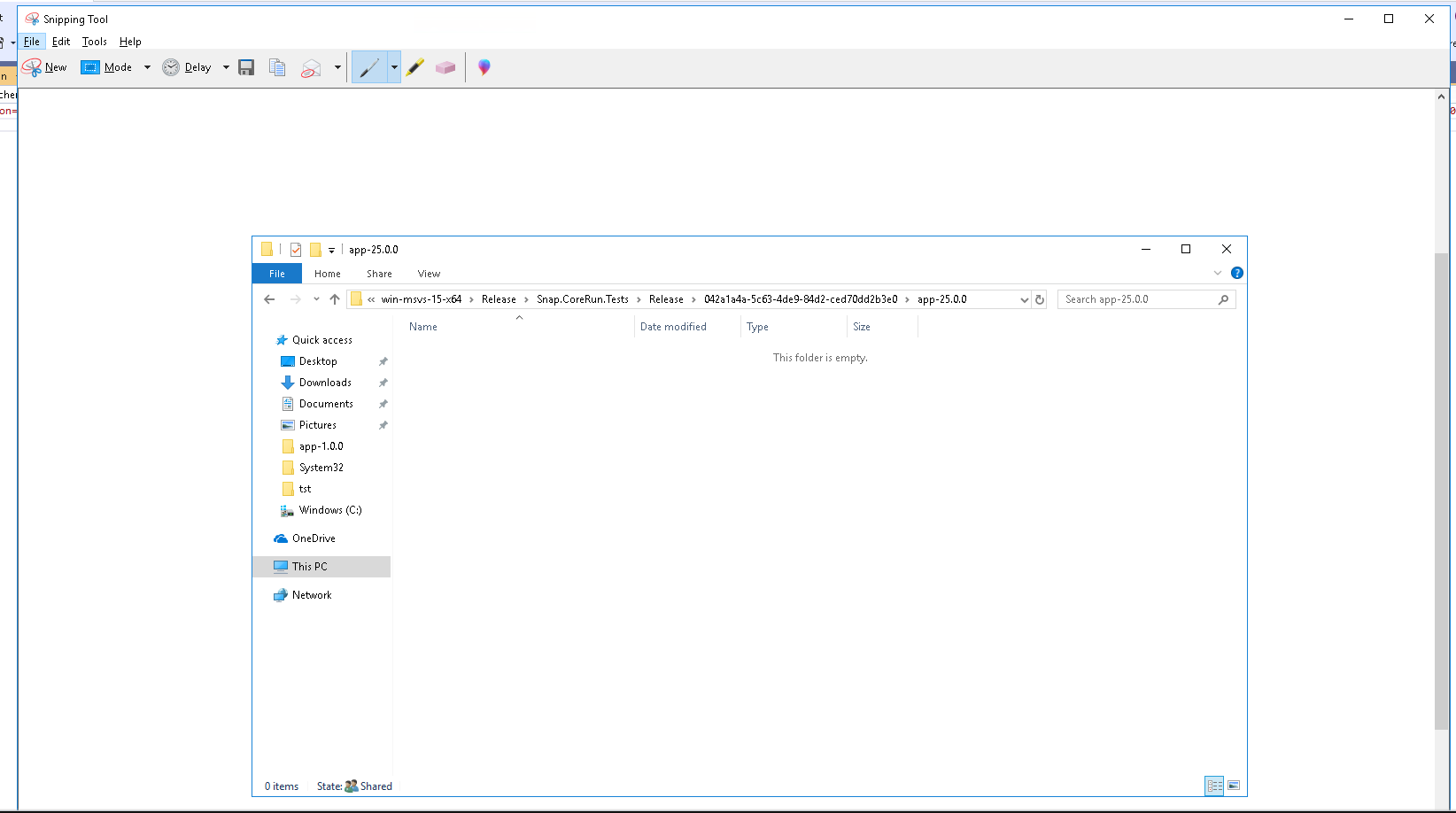The width and height of the screenshot is (1456, 813).
Task: Expand the File Explorer ribbon chevron
Action: point(1217,273)
